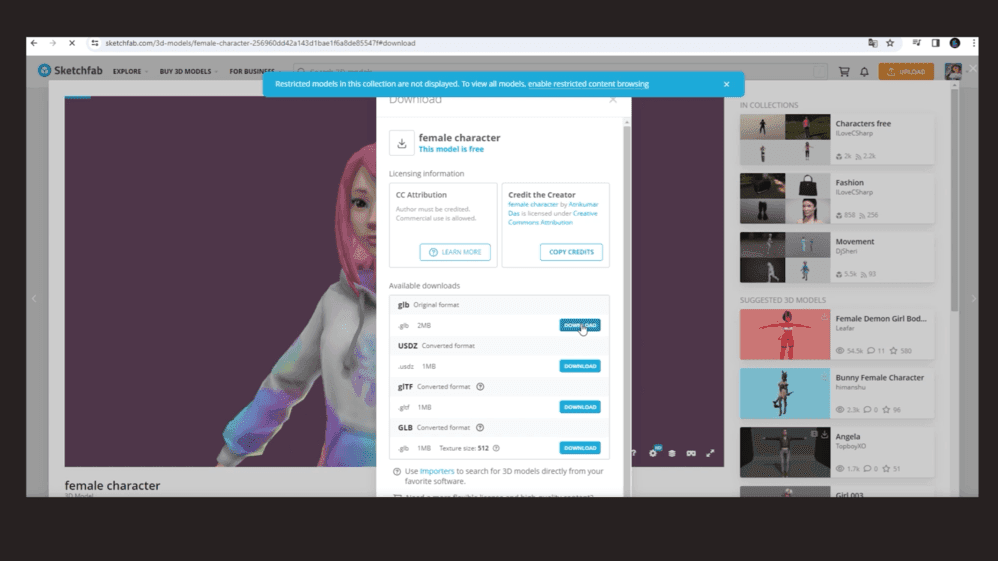Click Learn More about CC Attribution

click(x=455, y=252)
